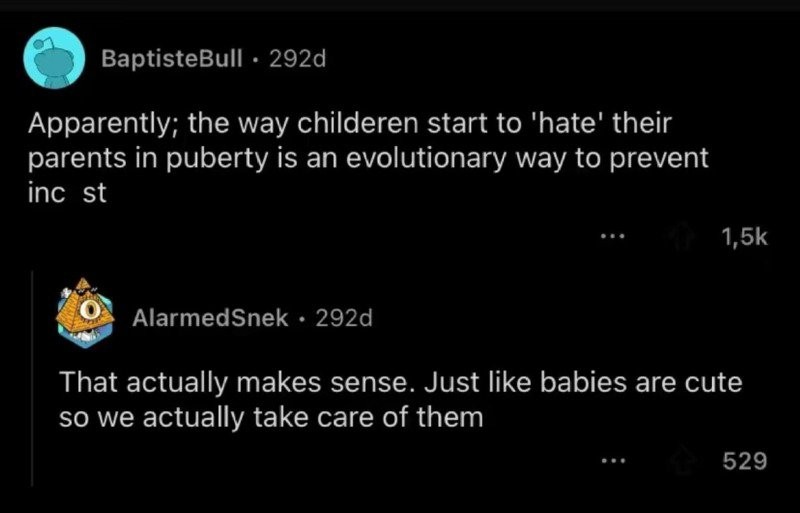This screenshot has height=513, width=800.
Task: Select the 529 vote count
Action: coord(745,461)
